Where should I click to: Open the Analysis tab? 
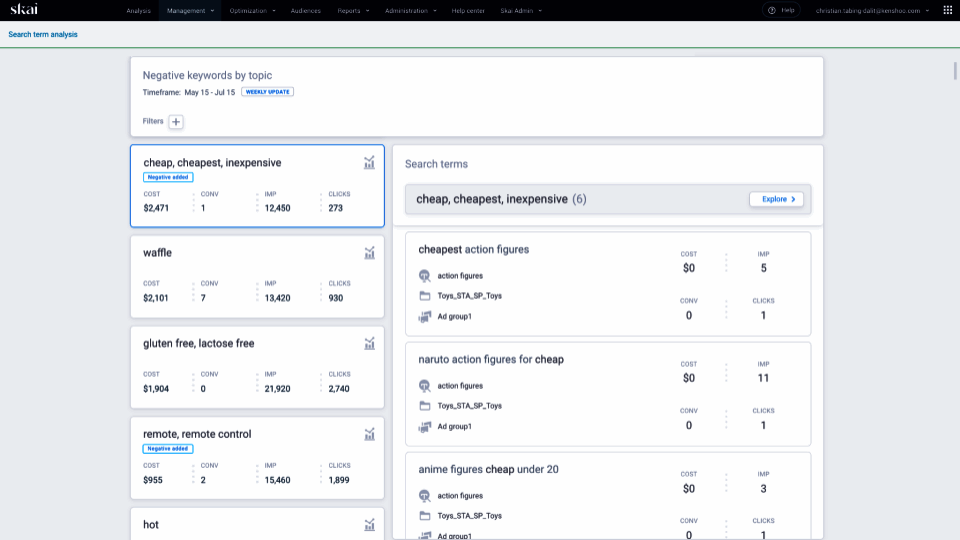139,10
